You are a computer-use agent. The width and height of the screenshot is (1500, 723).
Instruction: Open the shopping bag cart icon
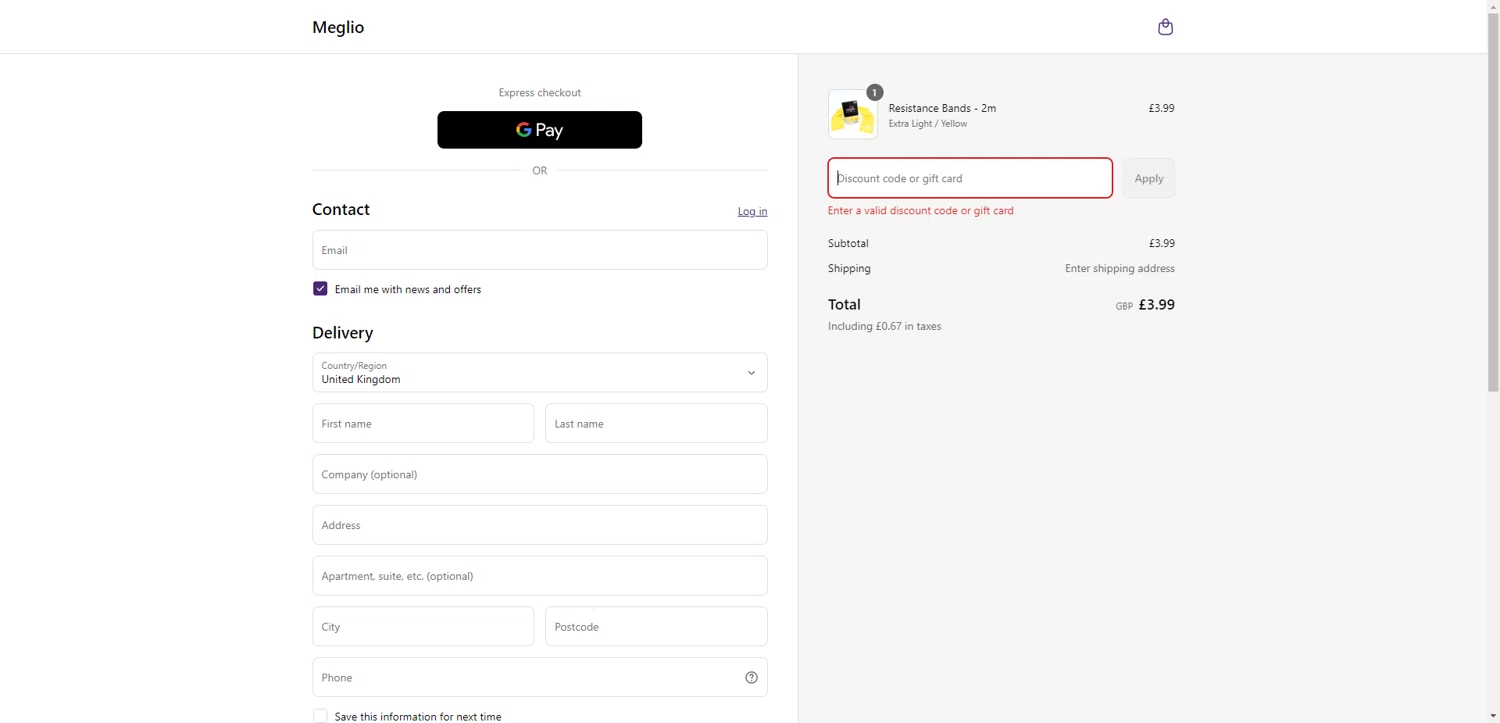pyautogui.click(x=1165, y=27)
